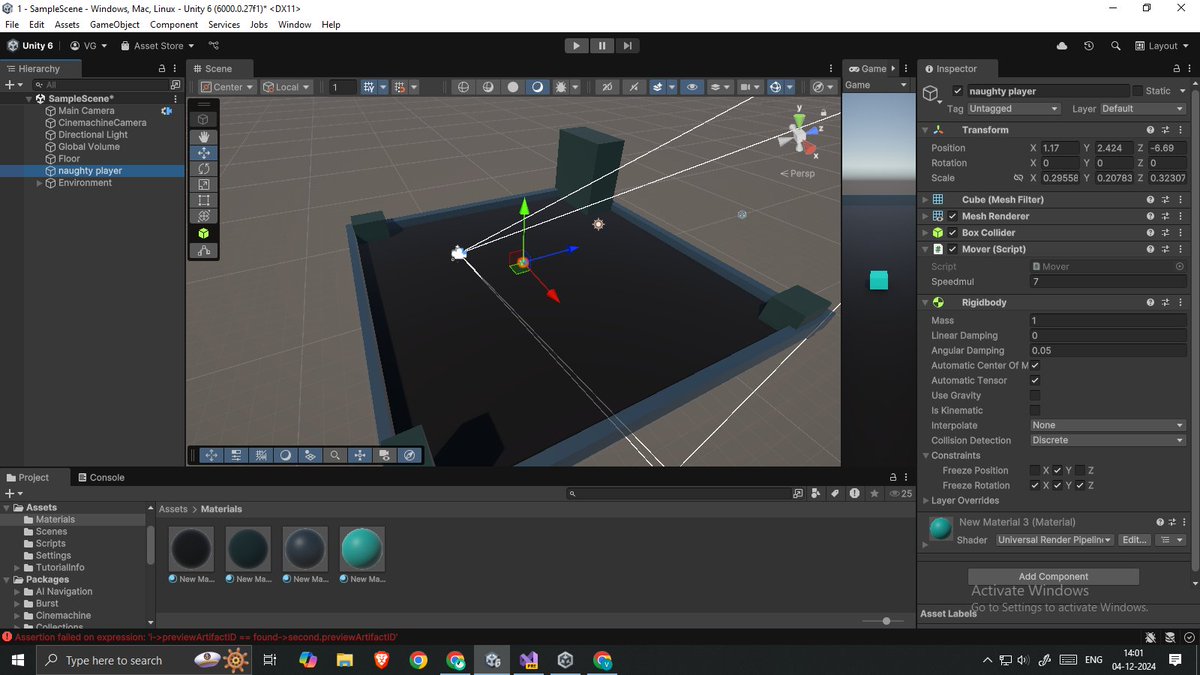Filter Project by favorites star icon
This screenshot has height=675, width=1200.
[875, 493]
